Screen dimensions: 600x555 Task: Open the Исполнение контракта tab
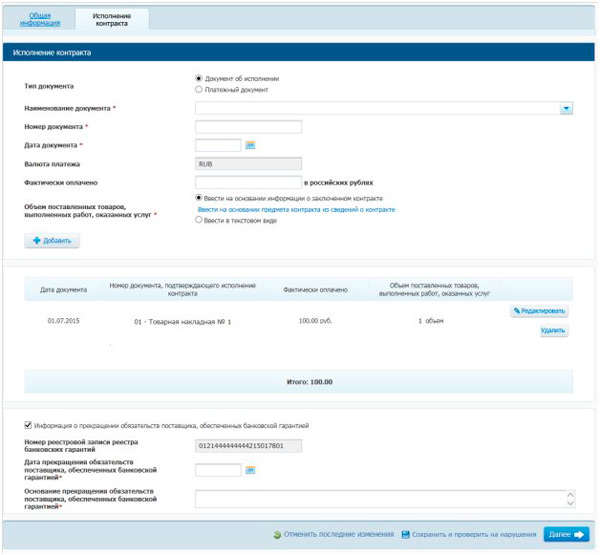point(111,18)
